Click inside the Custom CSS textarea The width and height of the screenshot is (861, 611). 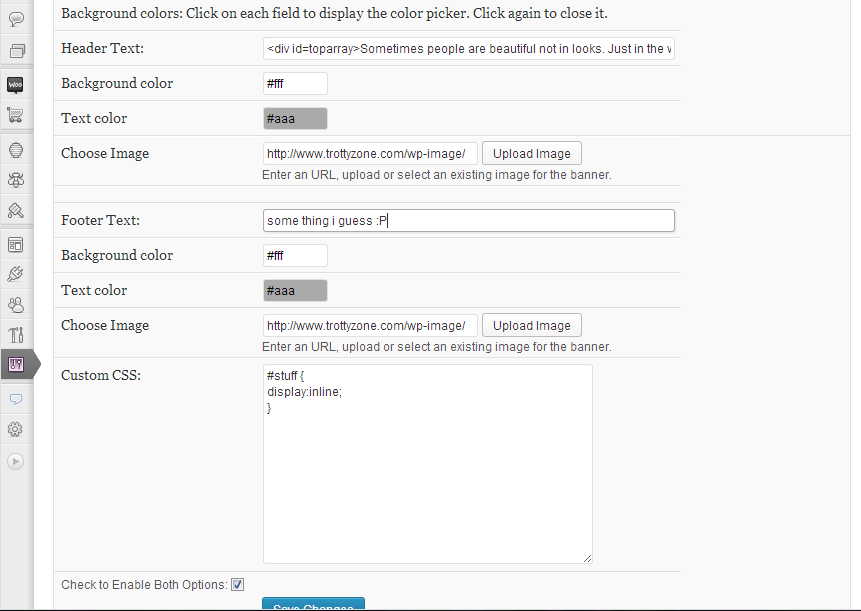click(428, 464)
